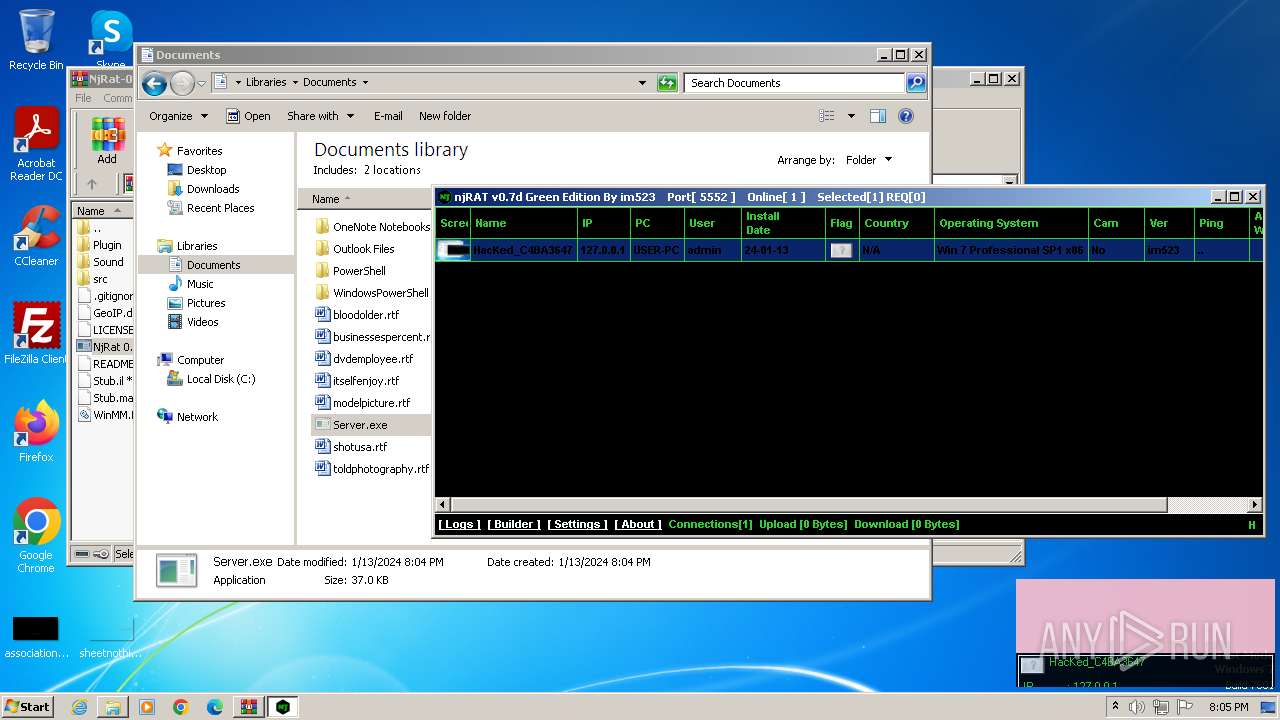Viewport: 1280px width, 720px height.
Task: Click the Action Center flag tray icon
Action: click(x=1184, y=707)
